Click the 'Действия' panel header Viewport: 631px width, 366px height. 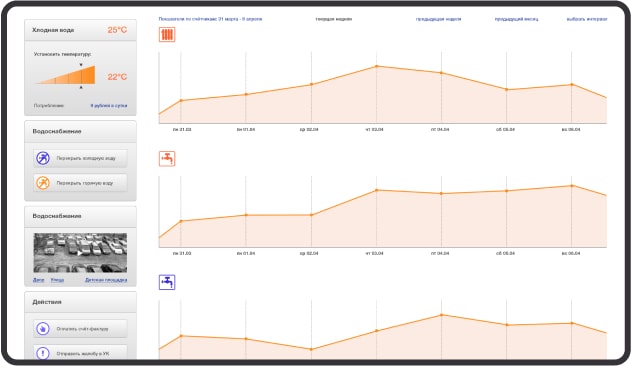[80, 302]
